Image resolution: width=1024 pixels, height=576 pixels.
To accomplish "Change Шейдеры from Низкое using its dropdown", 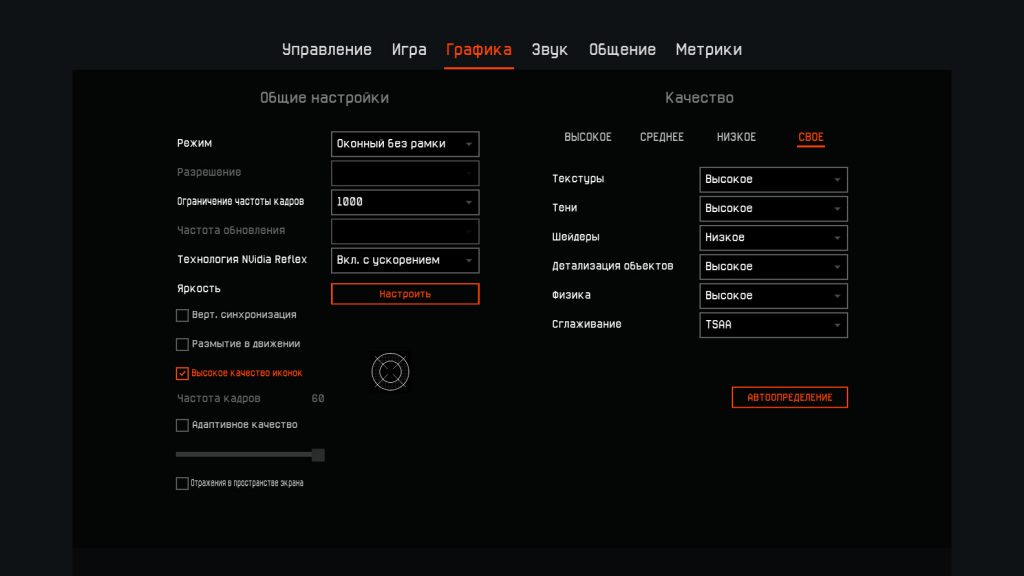I will coord(772,237).
